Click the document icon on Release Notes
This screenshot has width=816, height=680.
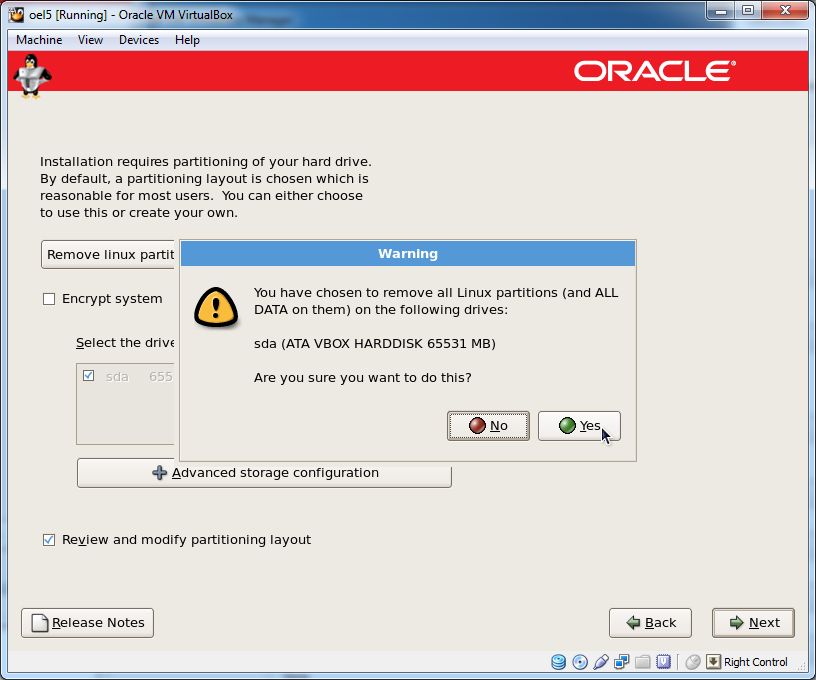tap(40, 623)
